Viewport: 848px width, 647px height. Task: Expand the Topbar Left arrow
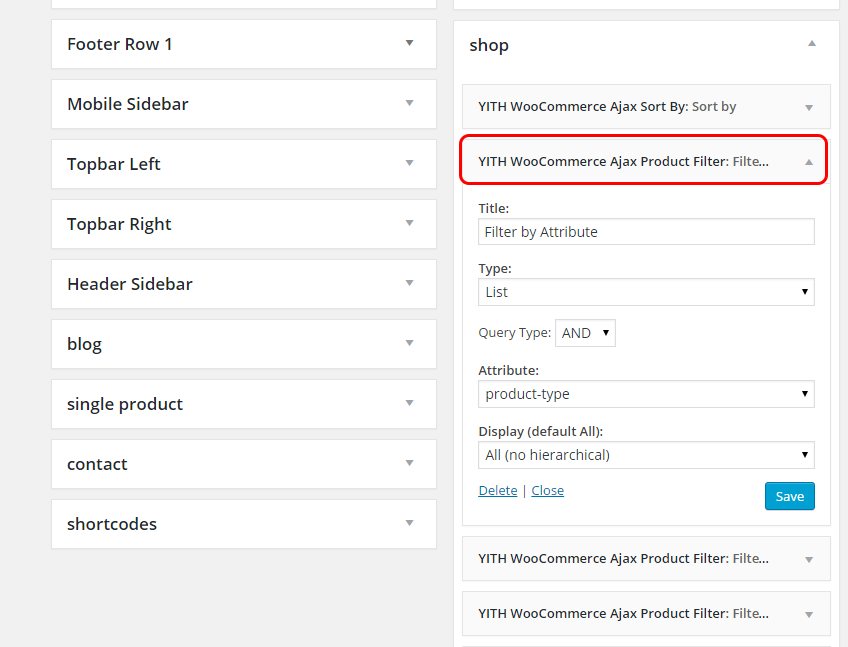(x=409, y=163)
